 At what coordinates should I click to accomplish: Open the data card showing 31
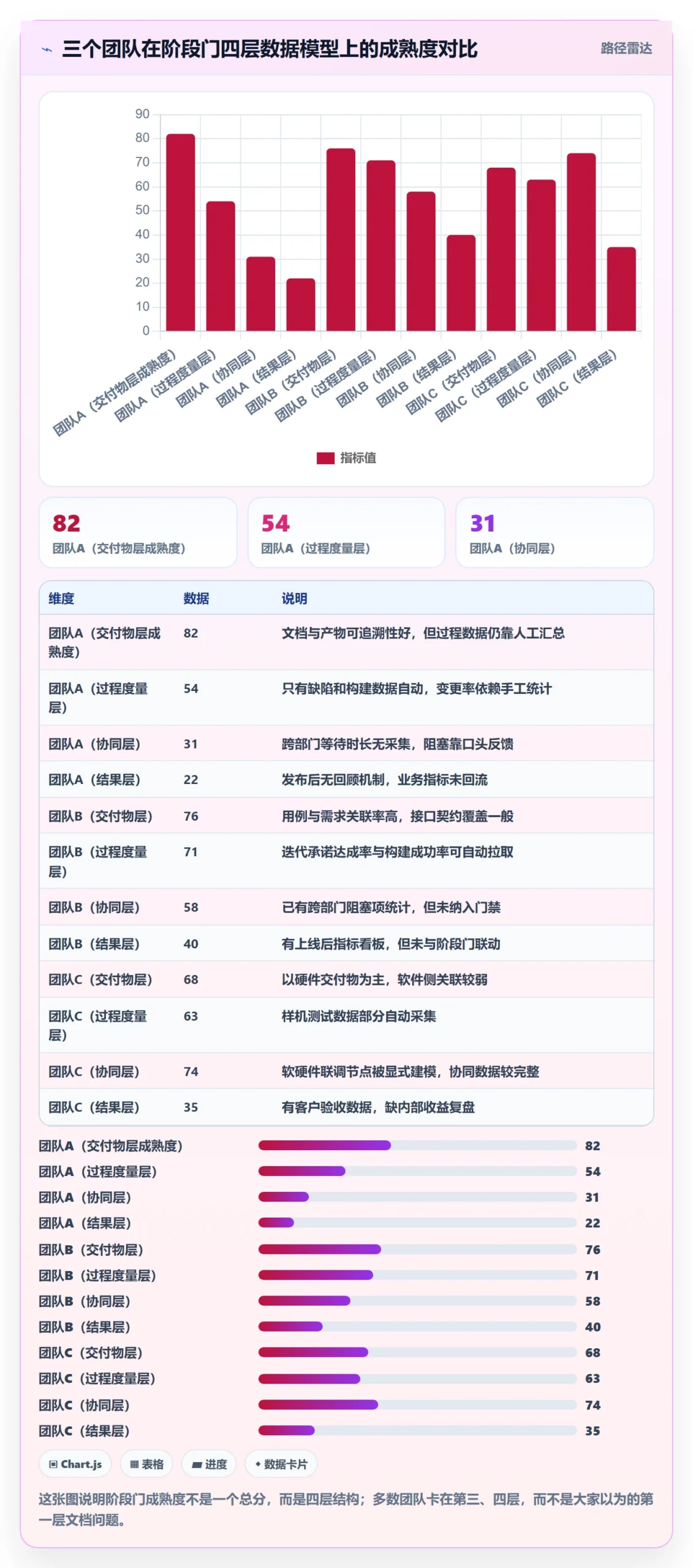pyautogui.click(x=555, y=532)
